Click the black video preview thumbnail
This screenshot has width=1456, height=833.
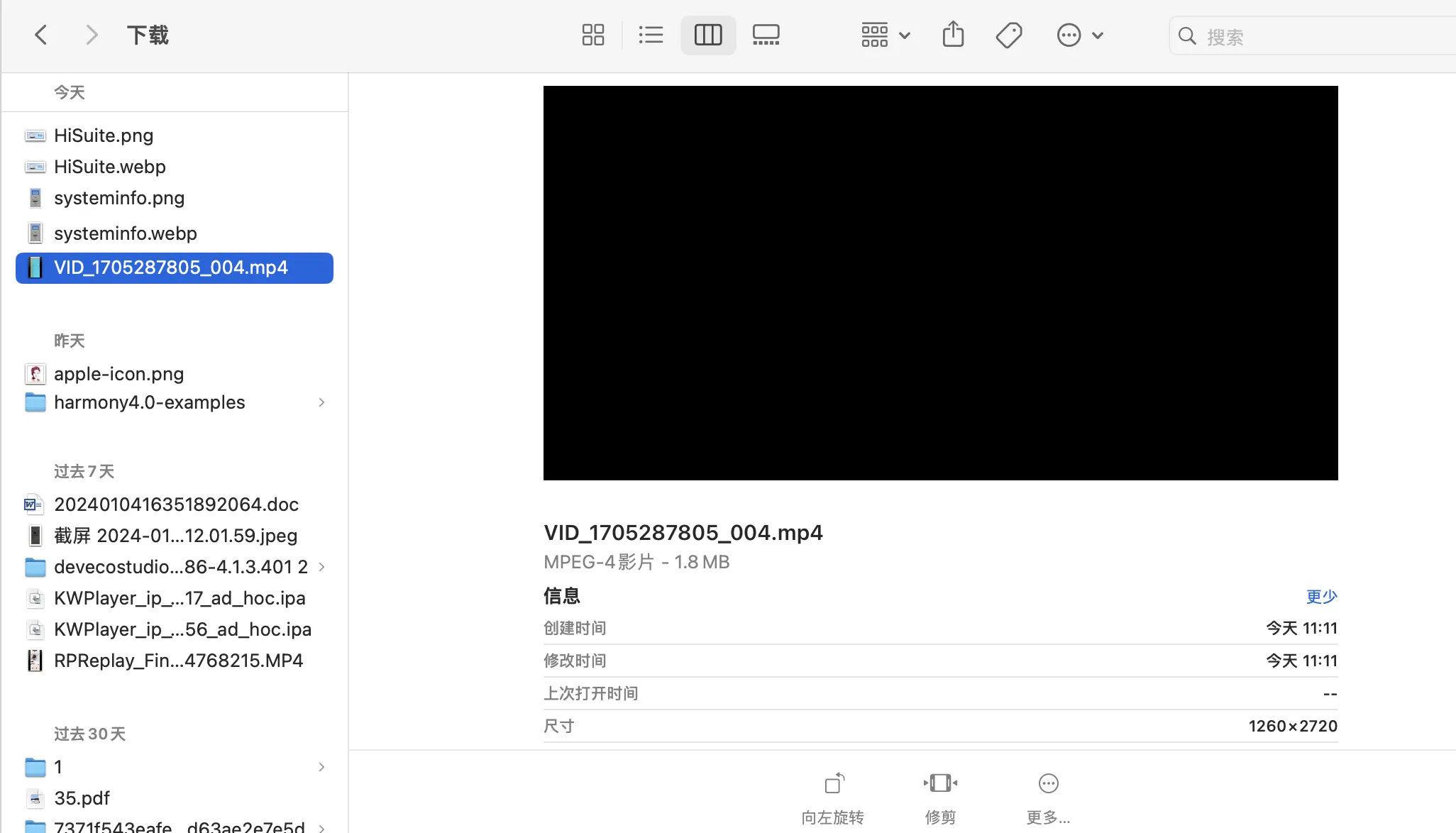click(x=940, y=283)
